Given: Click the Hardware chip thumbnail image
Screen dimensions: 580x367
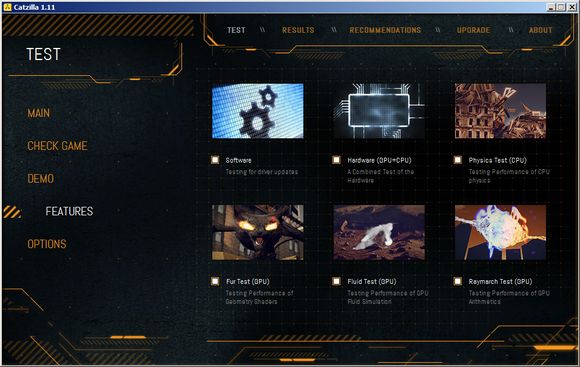Looking at the screenshot, I should pyautogui.click(x=379, y=111).
